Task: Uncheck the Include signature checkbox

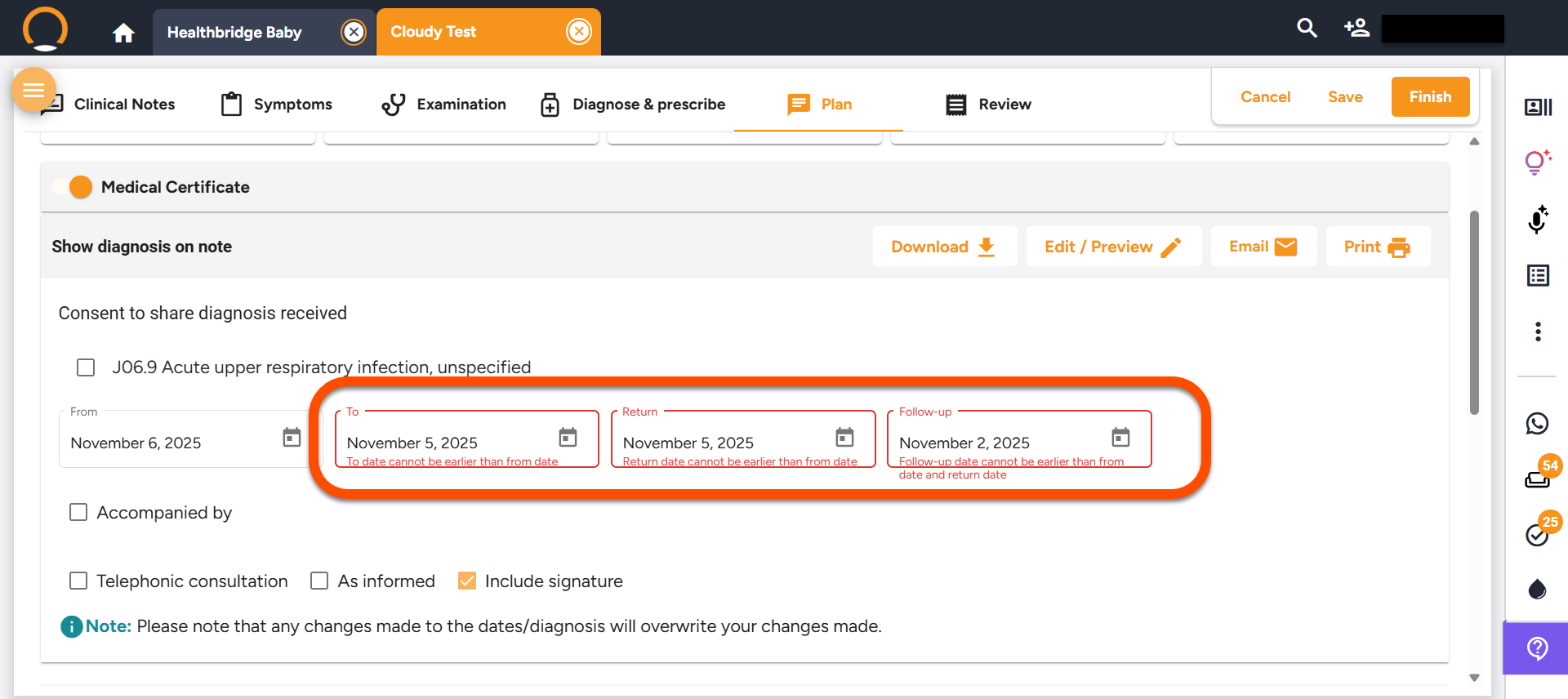Action: click(467, 581)
